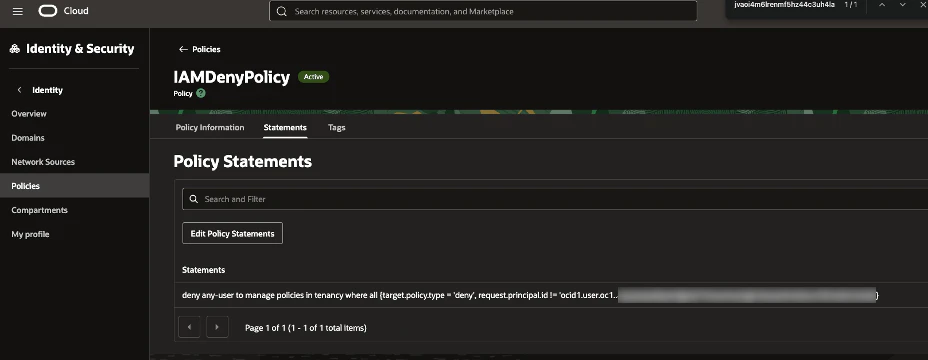Click the Statements column header
Screen dimensions: 928x360
[x=204, y=270]
